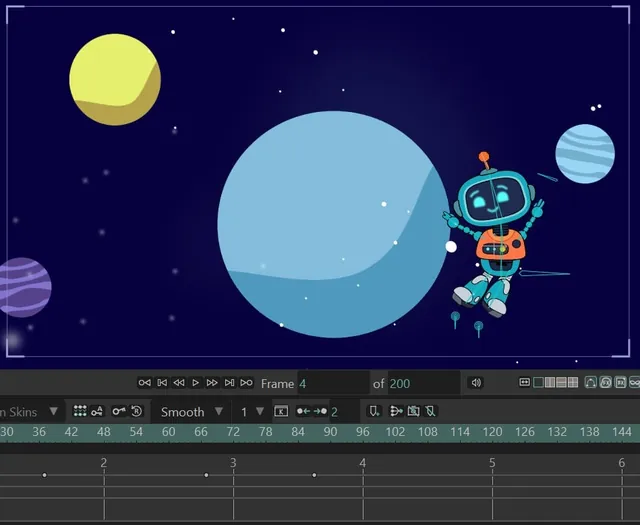Click the large blue planet in the canvas
The width and height of the screenshot is (640, 525).
click(334, 224)
